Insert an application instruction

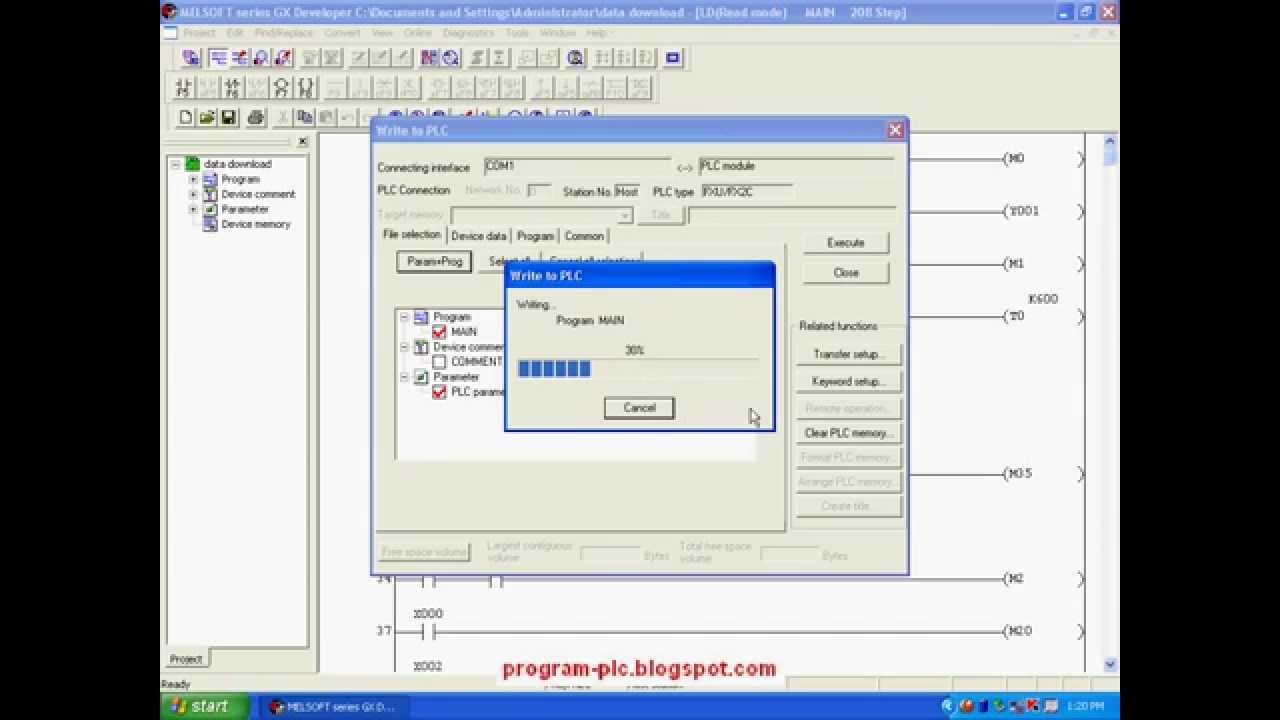coord(305,88)
